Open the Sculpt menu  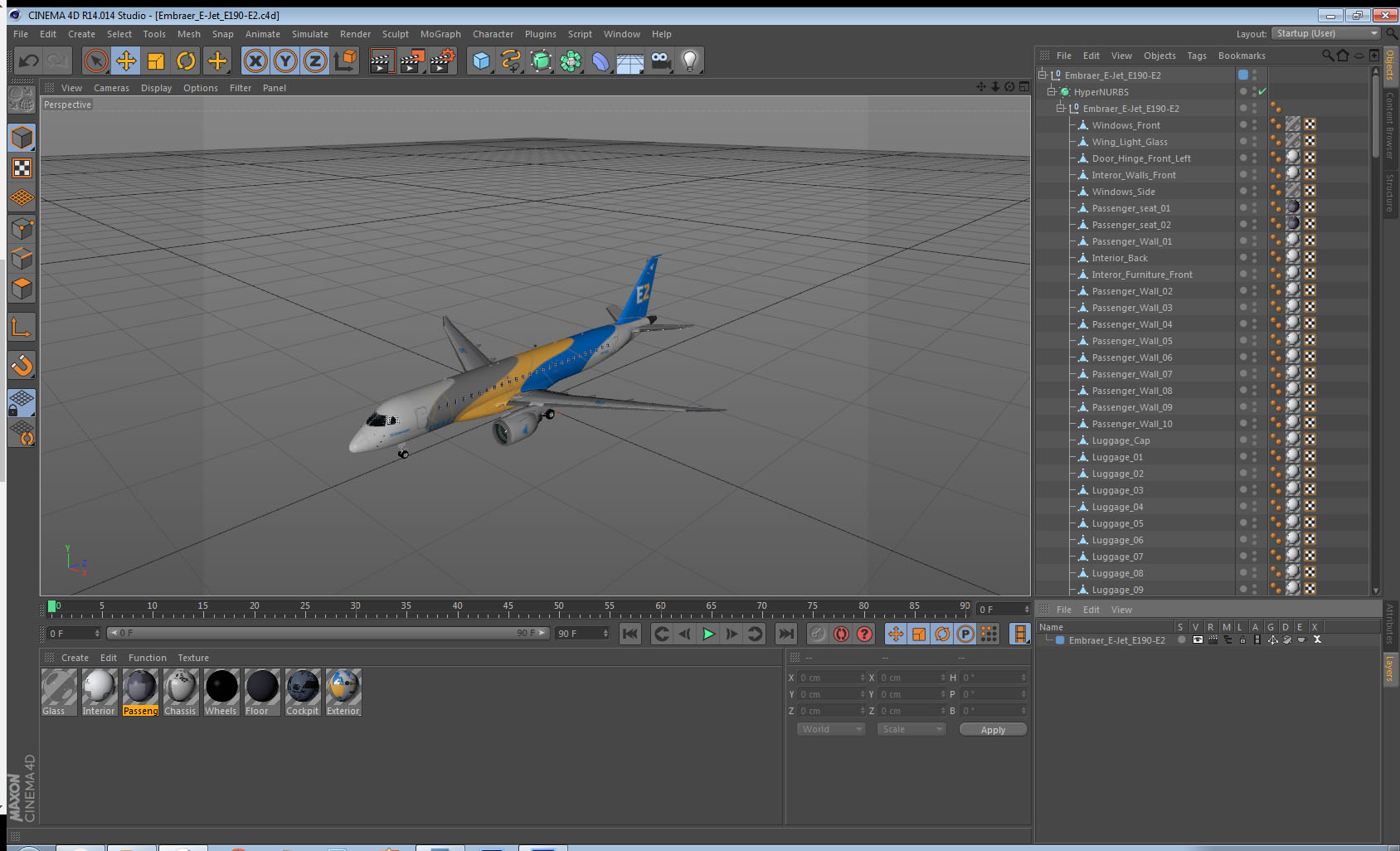pos(396,34)
